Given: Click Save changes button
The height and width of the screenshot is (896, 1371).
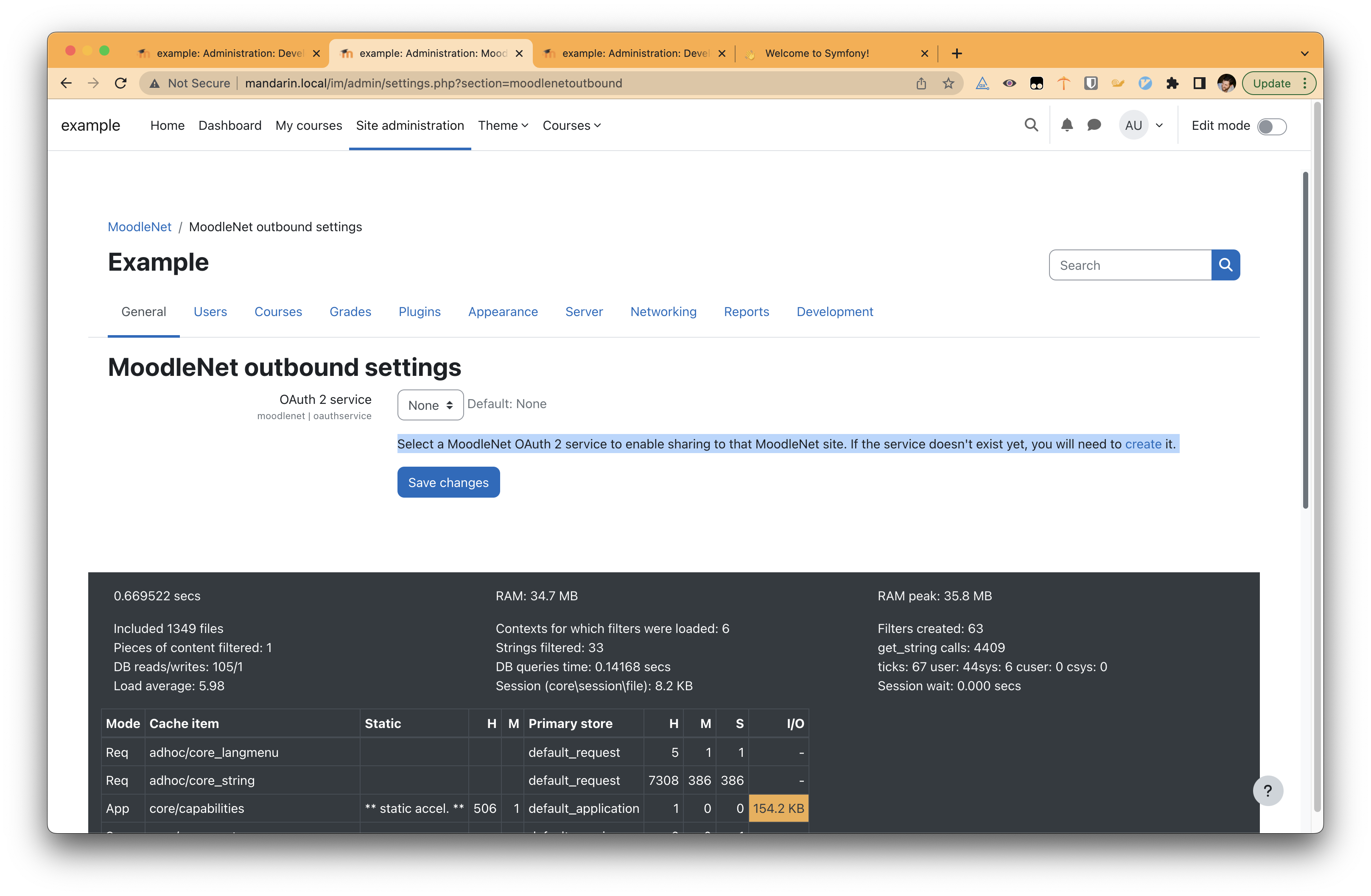Looking at the screenshot, I should point(448,482).
